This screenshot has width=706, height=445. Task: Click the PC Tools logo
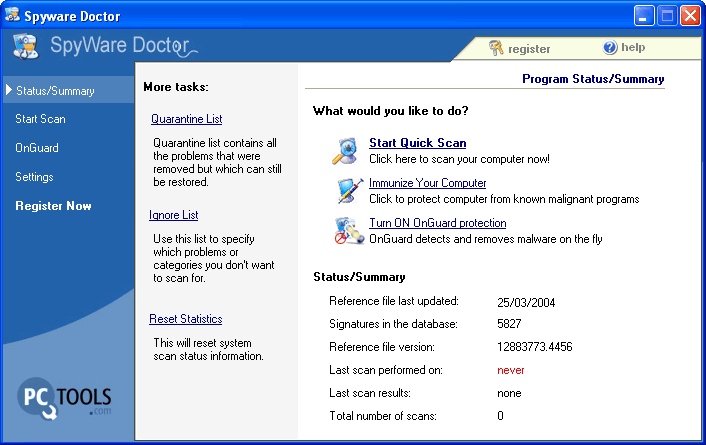[x=64, y=399]
